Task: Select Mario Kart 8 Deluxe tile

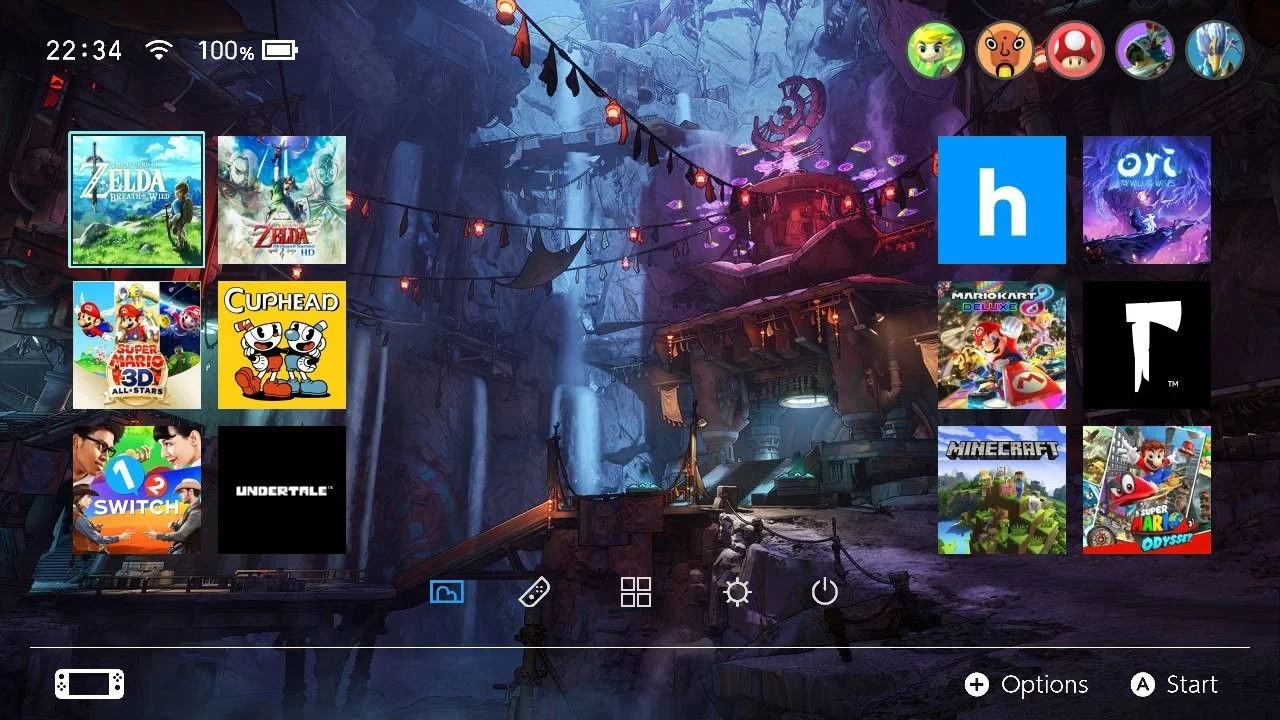Action: pyautogui.click(x=1002, y=345)
